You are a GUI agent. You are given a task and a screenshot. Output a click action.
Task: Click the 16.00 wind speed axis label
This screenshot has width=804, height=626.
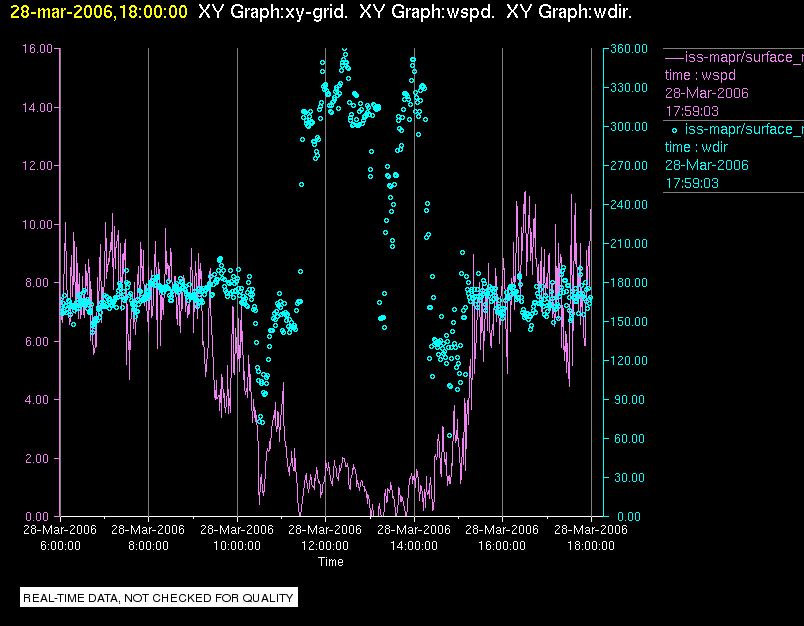pyautogui.click(x=37, y=49)
